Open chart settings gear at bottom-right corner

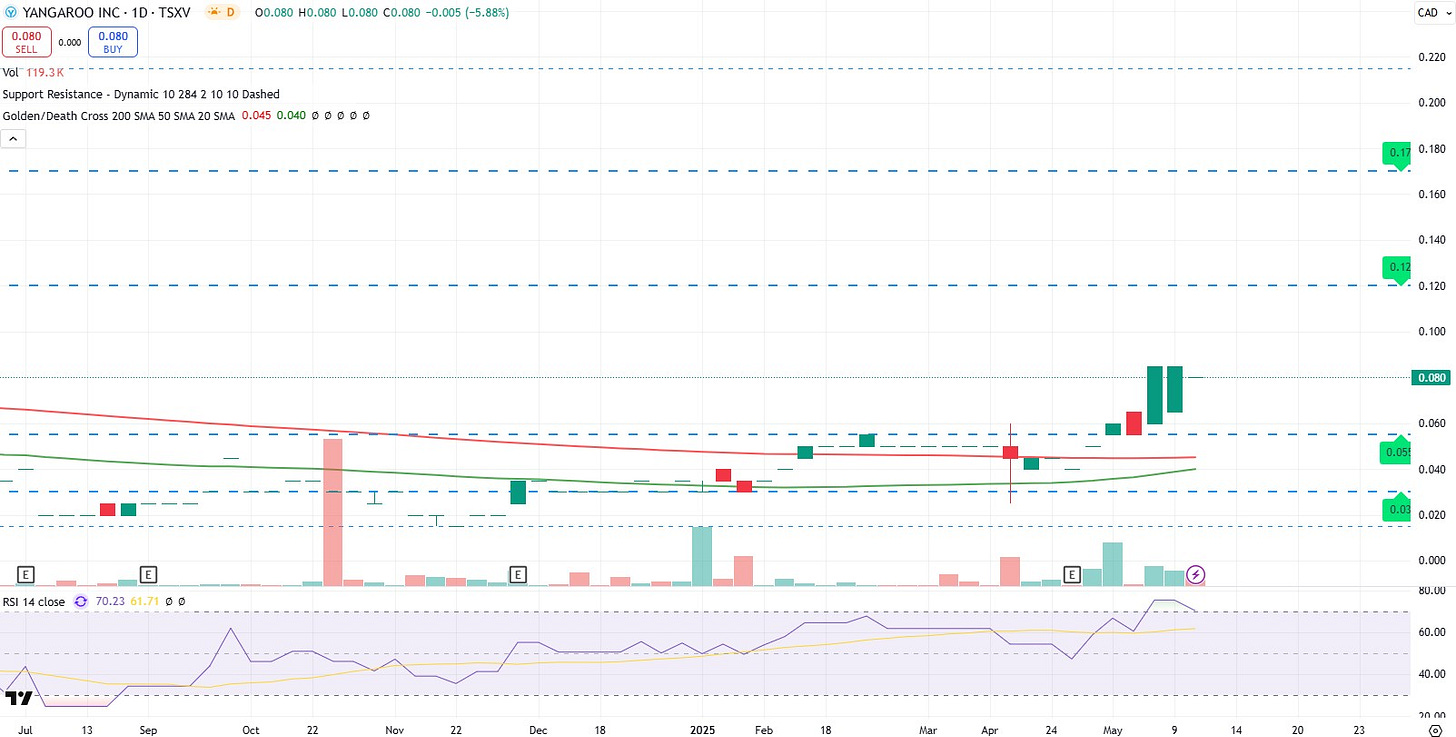click(x=1435, y=731)
